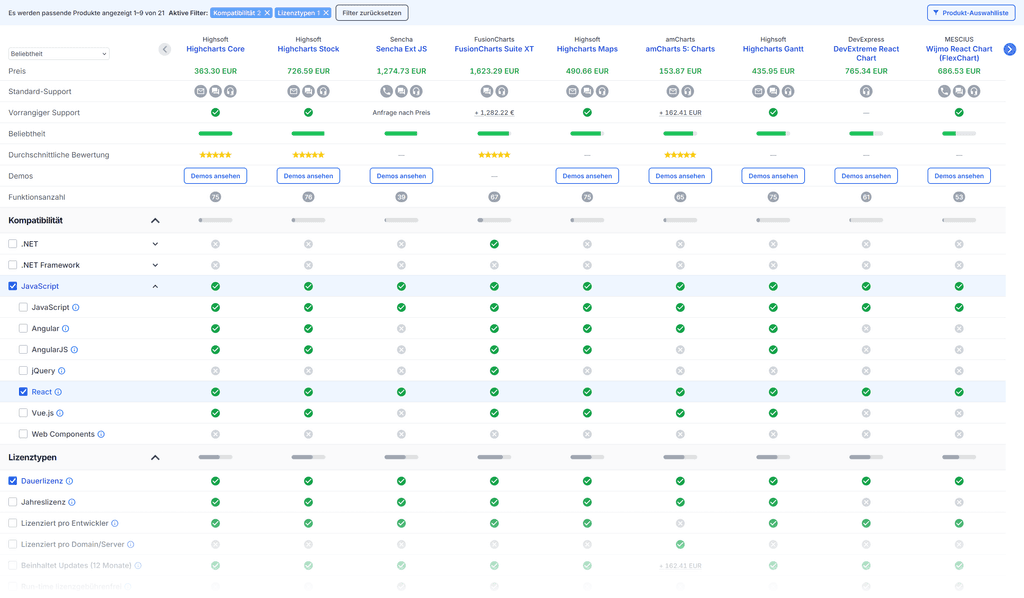Click star rating of Highcharts Core
Viewport: 1024px width, 598px height.
pyautogui.click(x=216, y=155)
